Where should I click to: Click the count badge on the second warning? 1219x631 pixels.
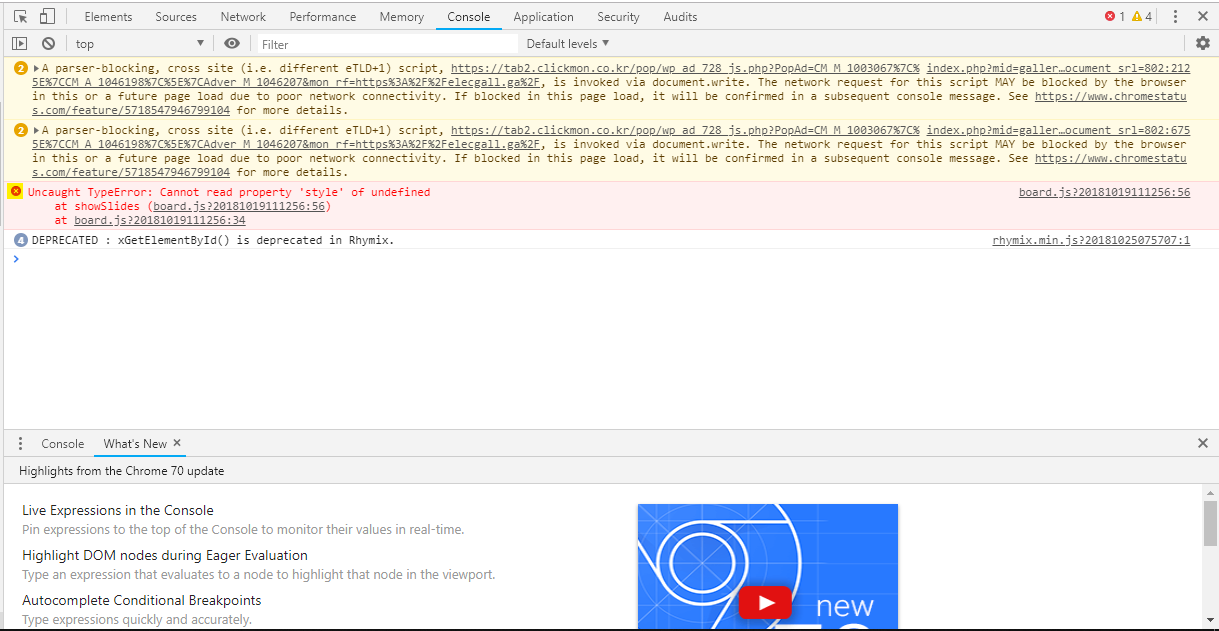(21, 130)
